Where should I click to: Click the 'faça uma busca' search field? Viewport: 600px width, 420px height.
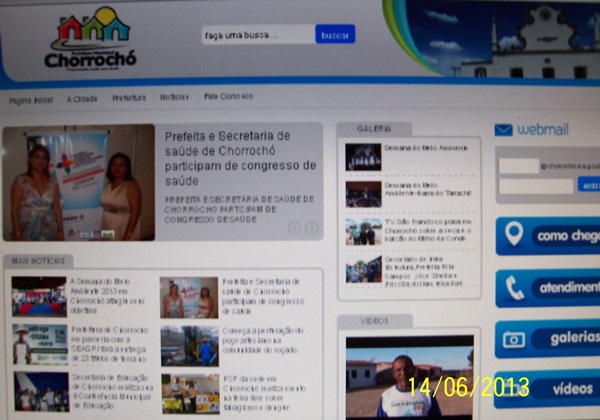[x=257, y=34]
